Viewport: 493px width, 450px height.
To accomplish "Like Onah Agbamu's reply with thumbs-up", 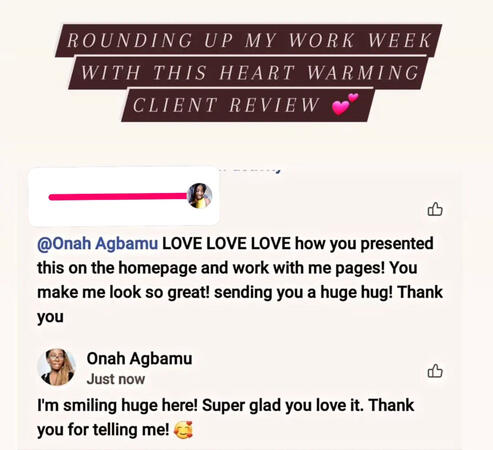I will tap(435, 371).
